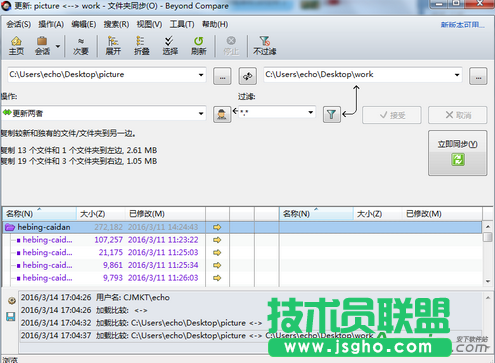495x363 pixels.
Task: Open the dropdown arrow beside Sessions (会话)
Action: click(58, 46)
